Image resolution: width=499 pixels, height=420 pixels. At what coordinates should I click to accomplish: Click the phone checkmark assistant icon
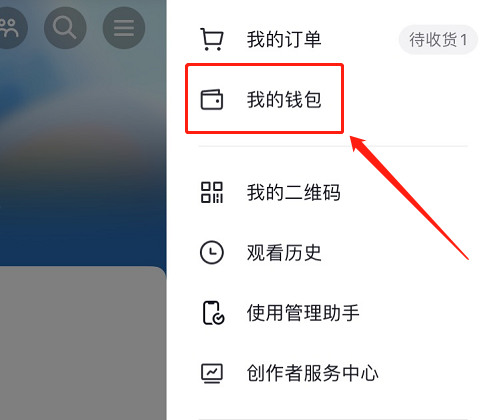[213, 313]
